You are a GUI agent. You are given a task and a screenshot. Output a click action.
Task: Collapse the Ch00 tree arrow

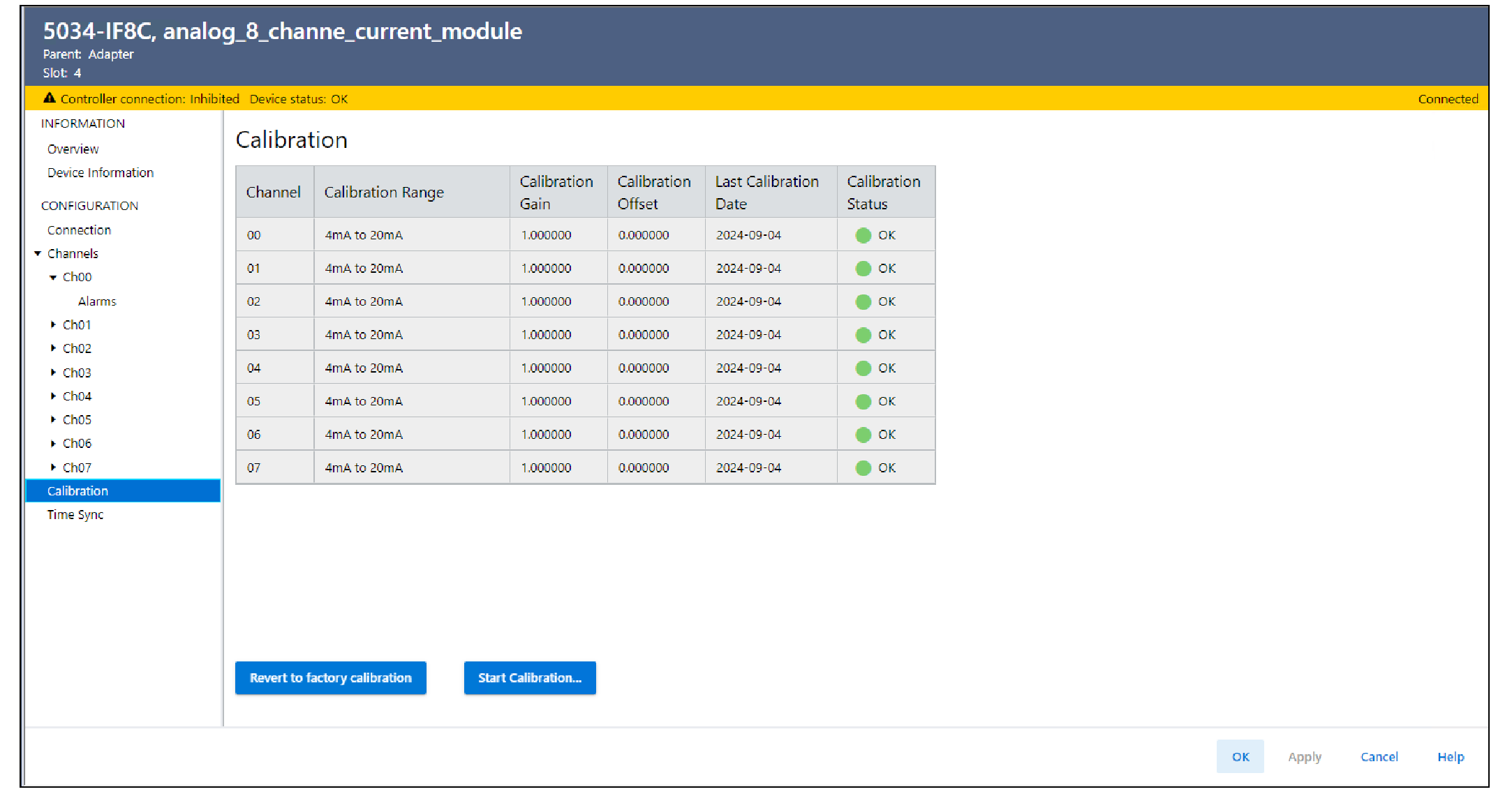(x=53, y=277)
